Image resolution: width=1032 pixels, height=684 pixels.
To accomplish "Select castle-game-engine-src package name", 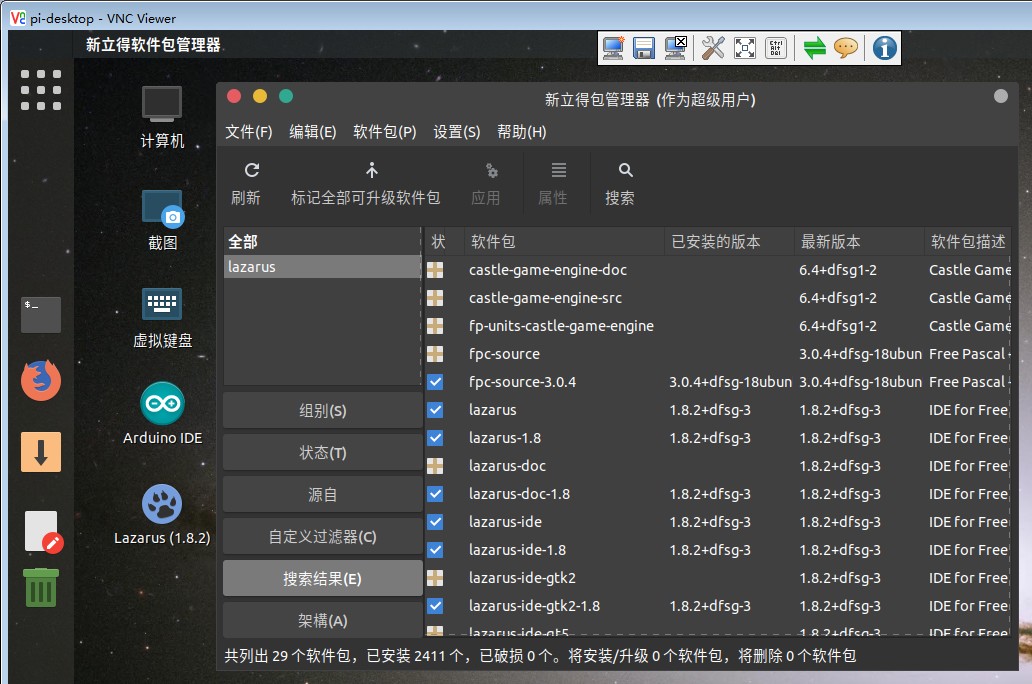I will click(x=545, y=298).
